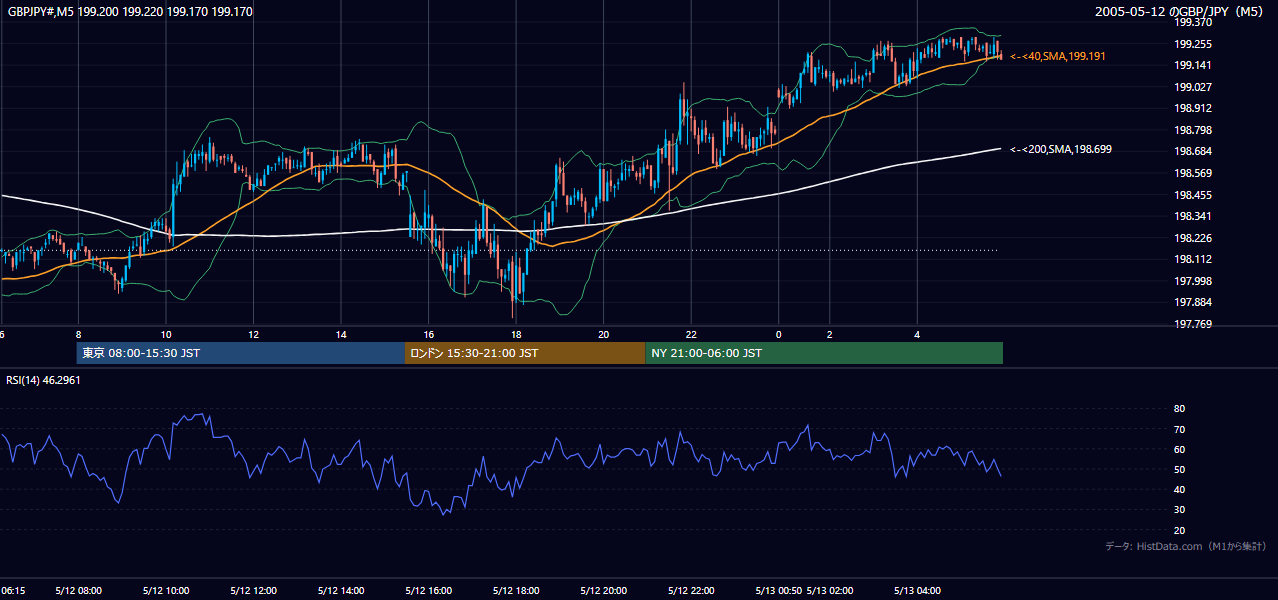Viewport: 1278px width, 600px height.
Task: Click the 40 SMA 199.191 orange label
Action: click(x=1058, y=57)
